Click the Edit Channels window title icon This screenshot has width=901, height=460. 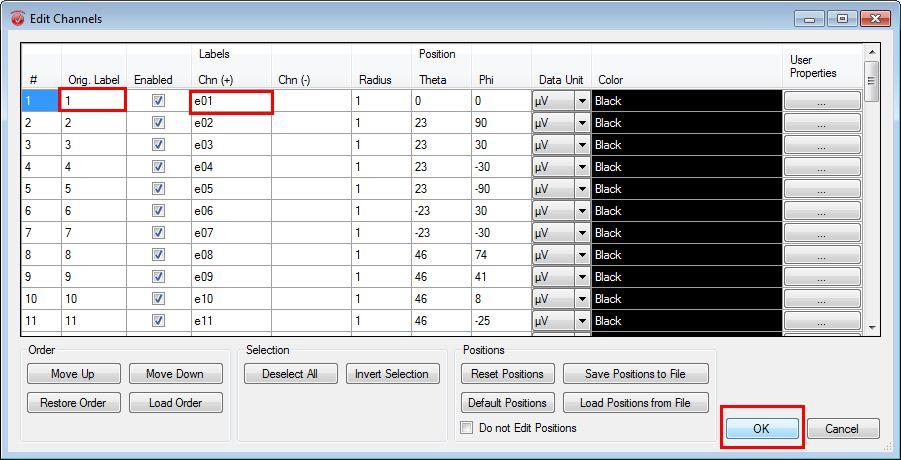18,18
